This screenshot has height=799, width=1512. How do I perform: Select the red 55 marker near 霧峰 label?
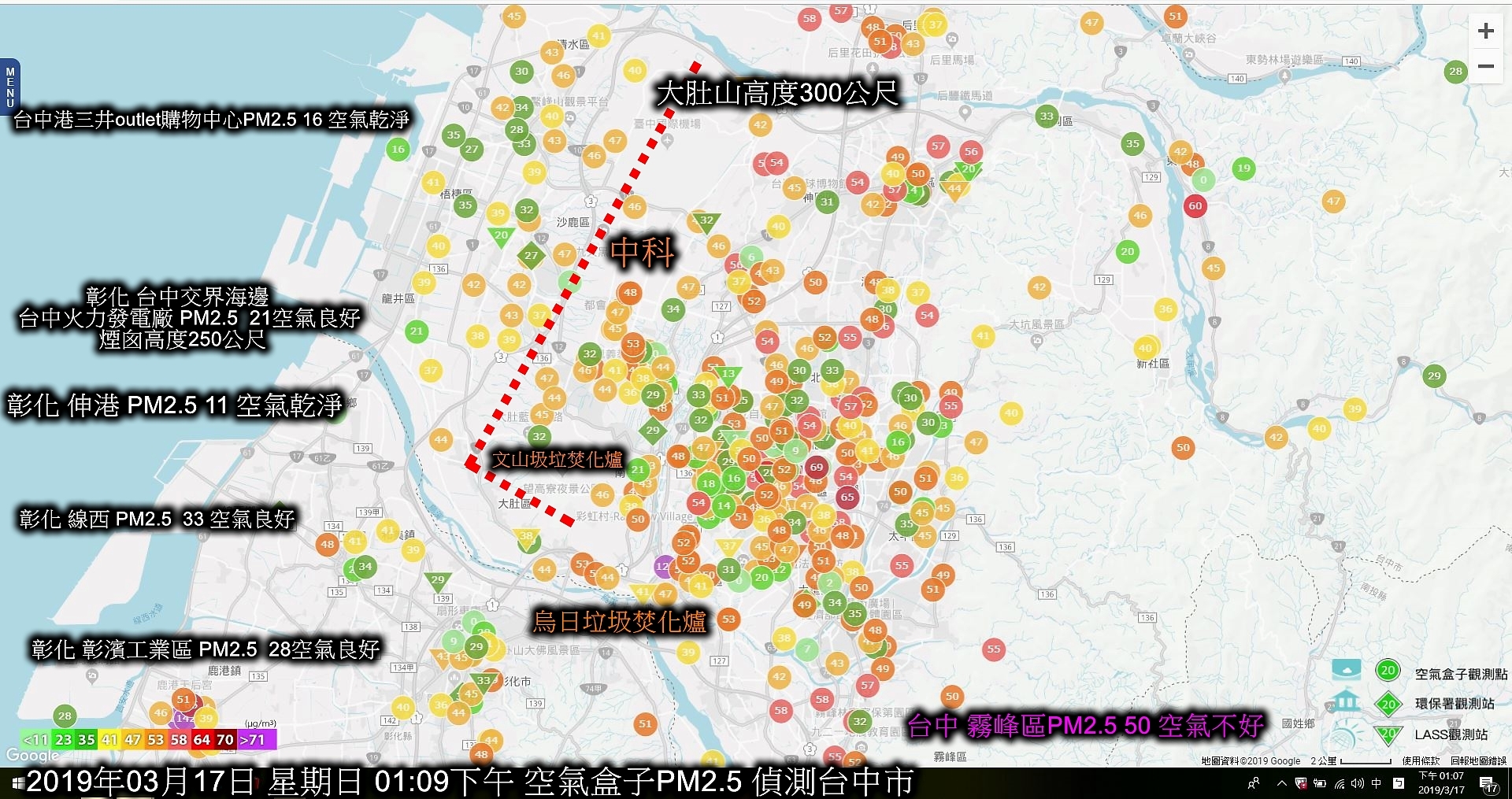(x=994, y=649)
